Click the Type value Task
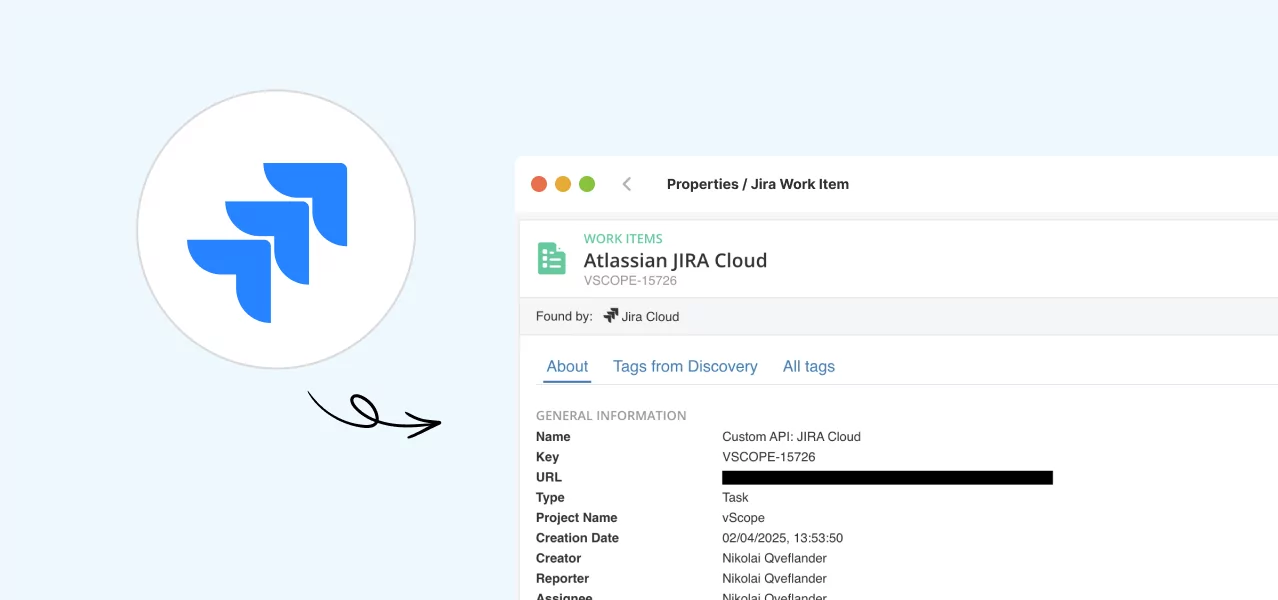 [x=735, y=497]
